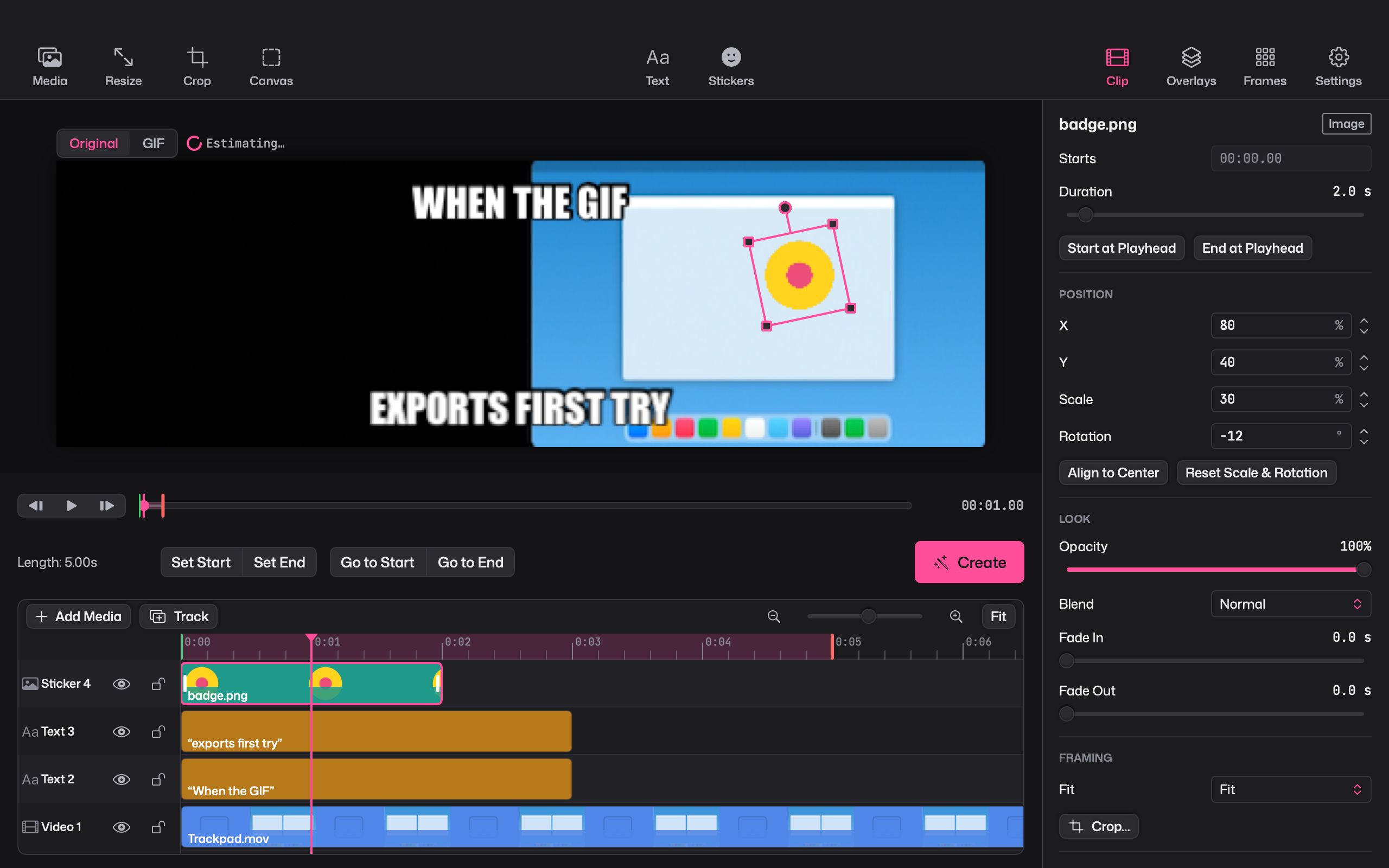
Task: Open the Settings tab
Action: pos(1338,67)
